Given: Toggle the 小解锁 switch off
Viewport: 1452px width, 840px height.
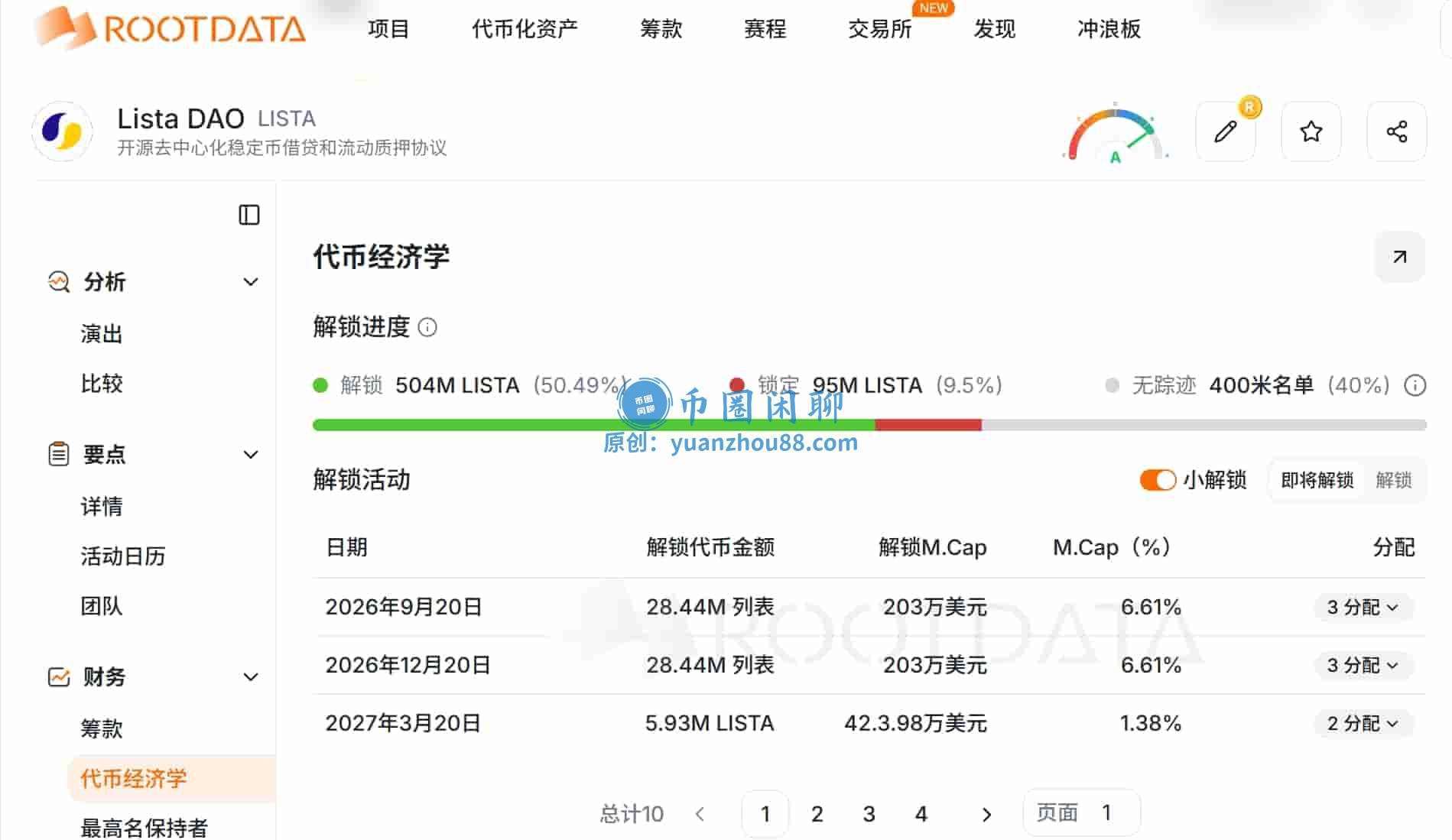Looking at the screenshot, I should [x=1158, y=480].
